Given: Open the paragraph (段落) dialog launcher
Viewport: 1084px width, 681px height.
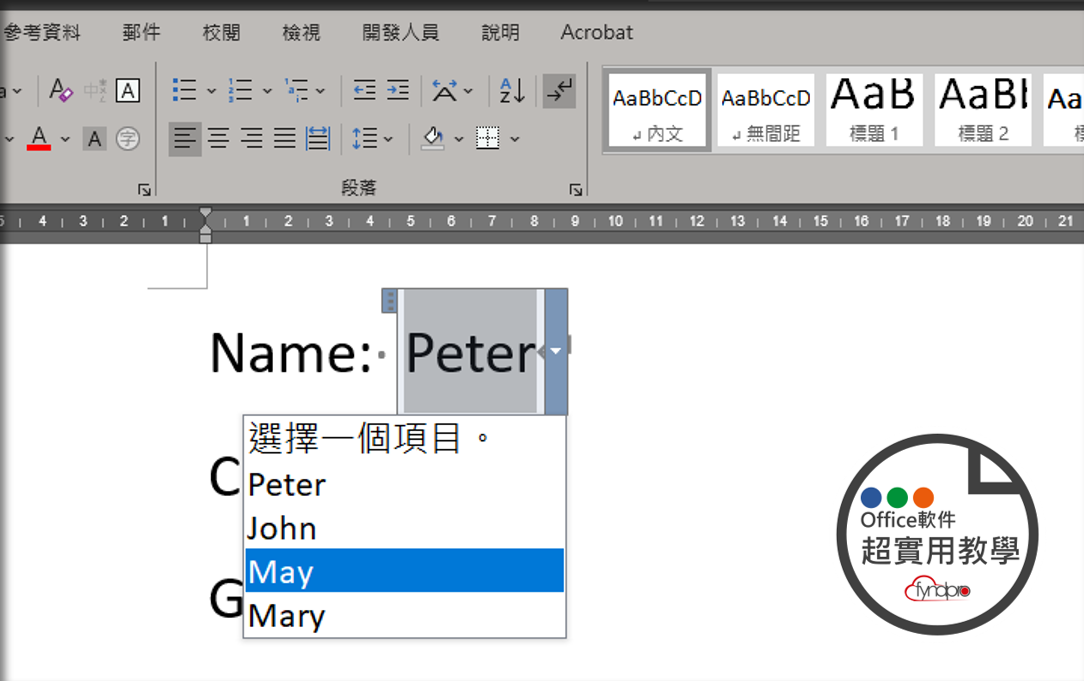Looking at the screenshot, I should tap(575, 190).
